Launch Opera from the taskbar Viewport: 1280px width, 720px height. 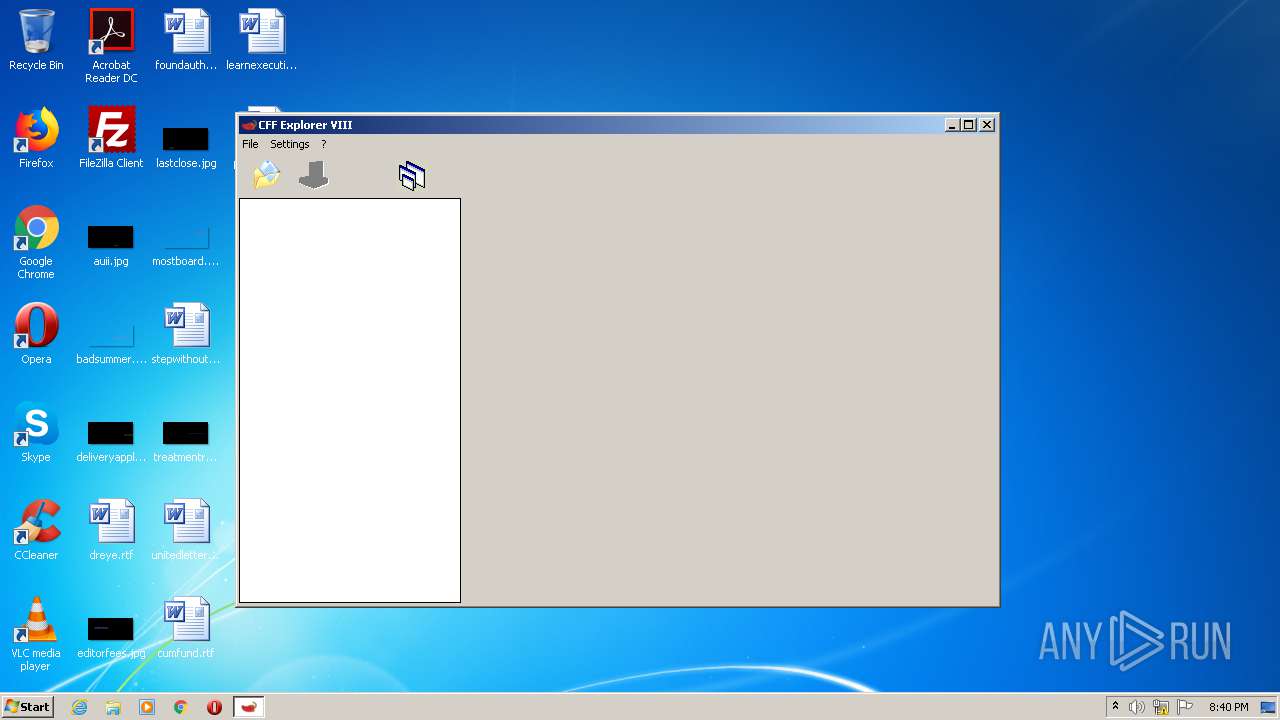pyautogui.click(x=214, y=707)
